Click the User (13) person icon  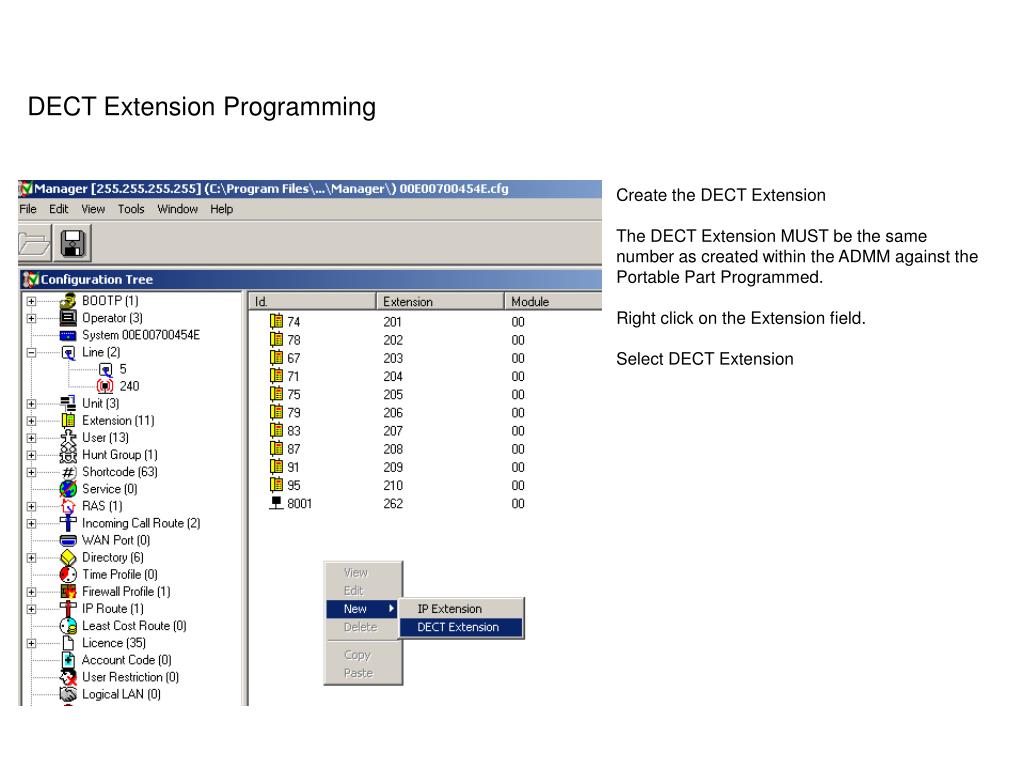click(x=68, y=438)
